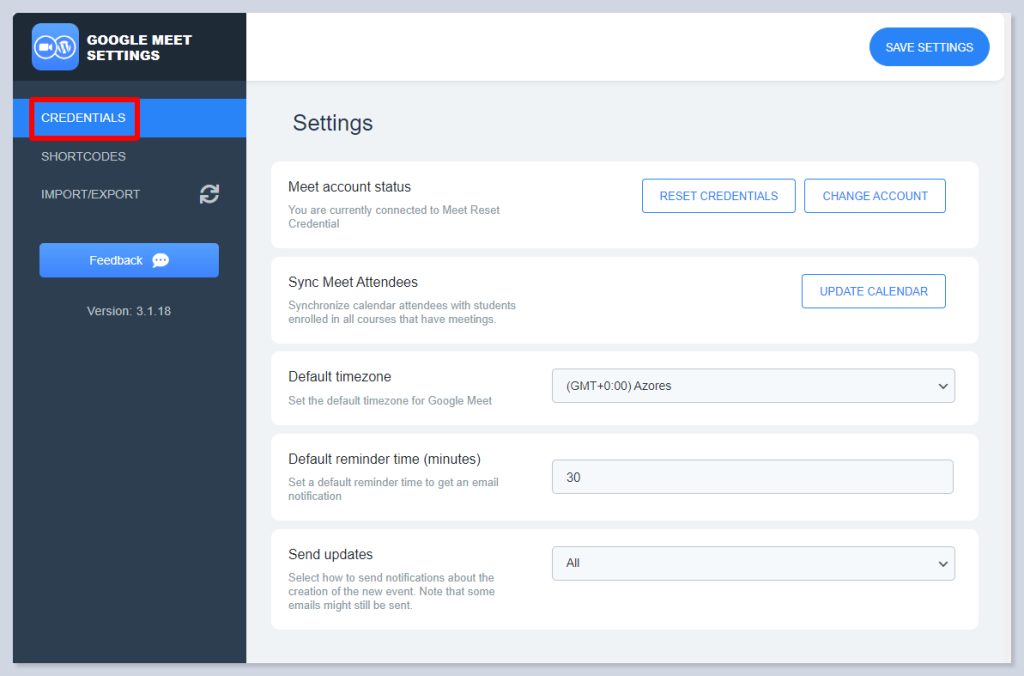Go to the Import/Export sidebar tab
The width and height of the screenshot is (1024, 676).
pos(90,194)
